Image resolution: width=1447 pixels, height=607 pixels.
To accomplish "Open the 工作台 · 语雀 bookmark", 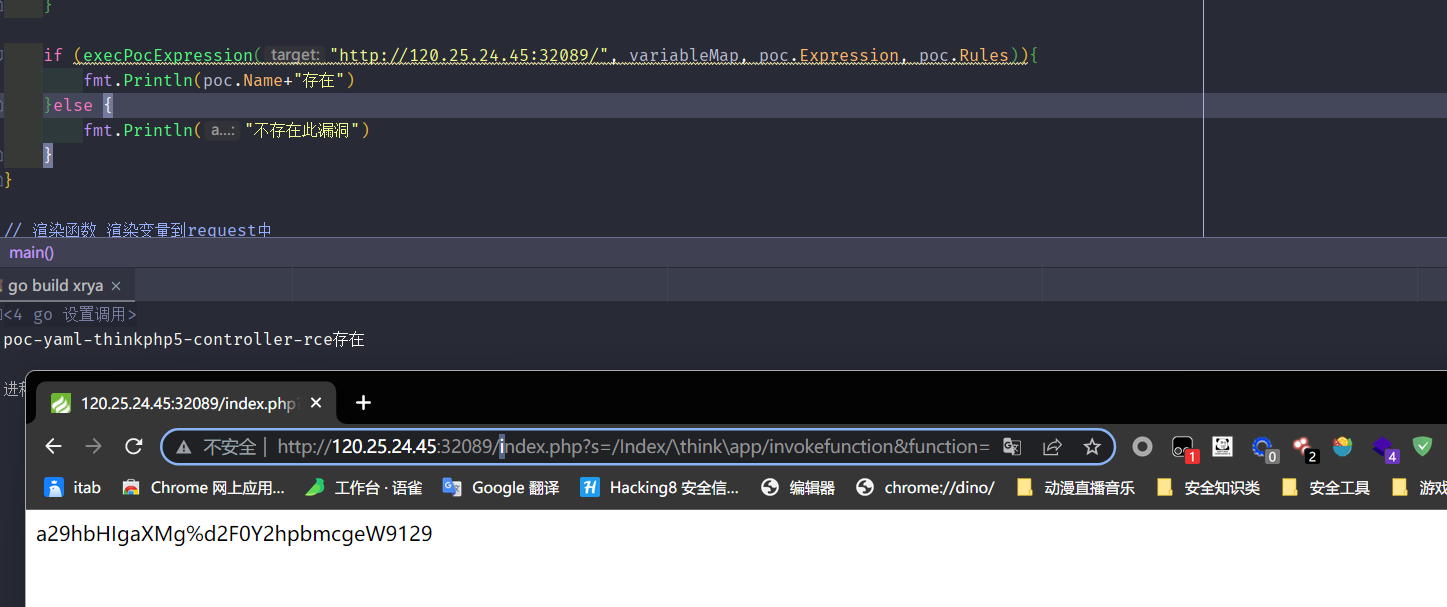I will point(364,487).
